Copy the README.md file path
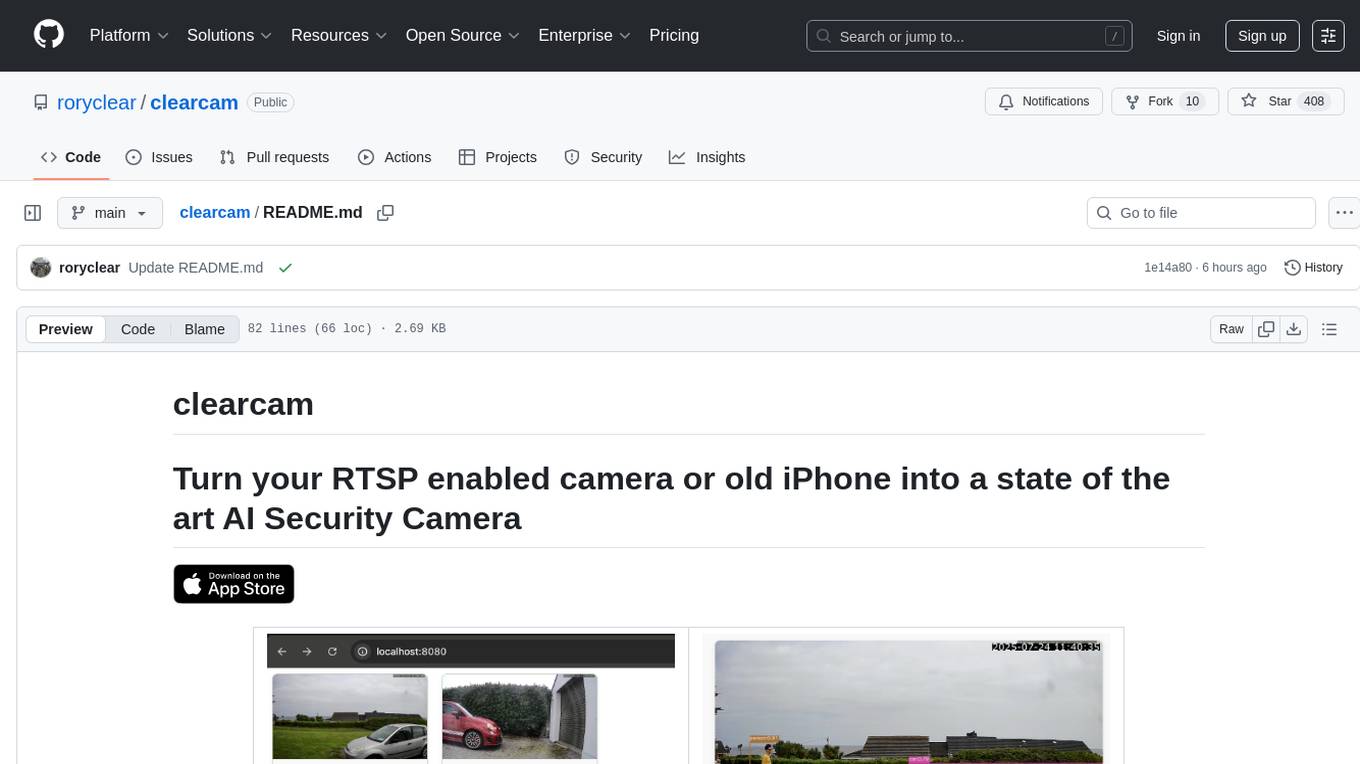The width and height of the screenshot is (1360, 764). (385, 213)
